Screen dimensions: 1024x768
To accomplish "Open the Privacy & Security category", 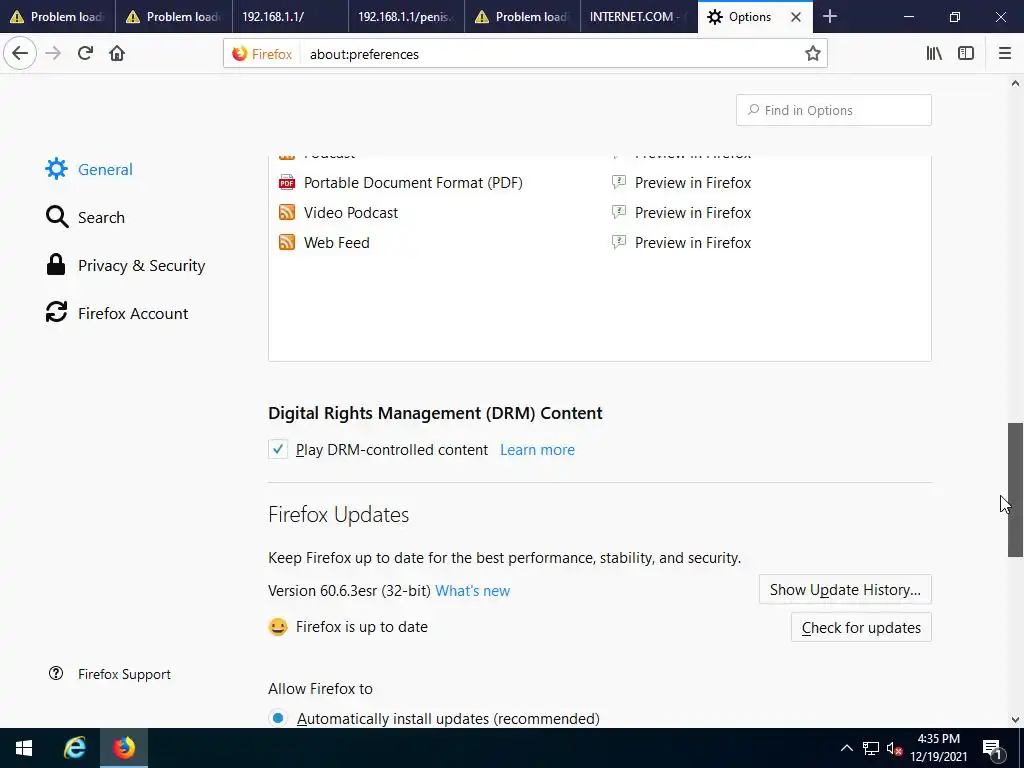I will click(125, 265).
